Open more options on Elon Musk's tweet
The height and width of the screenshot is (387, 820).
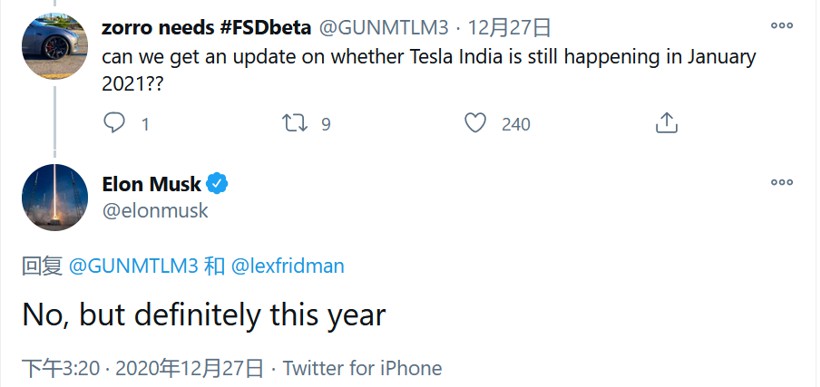(782, 182)
